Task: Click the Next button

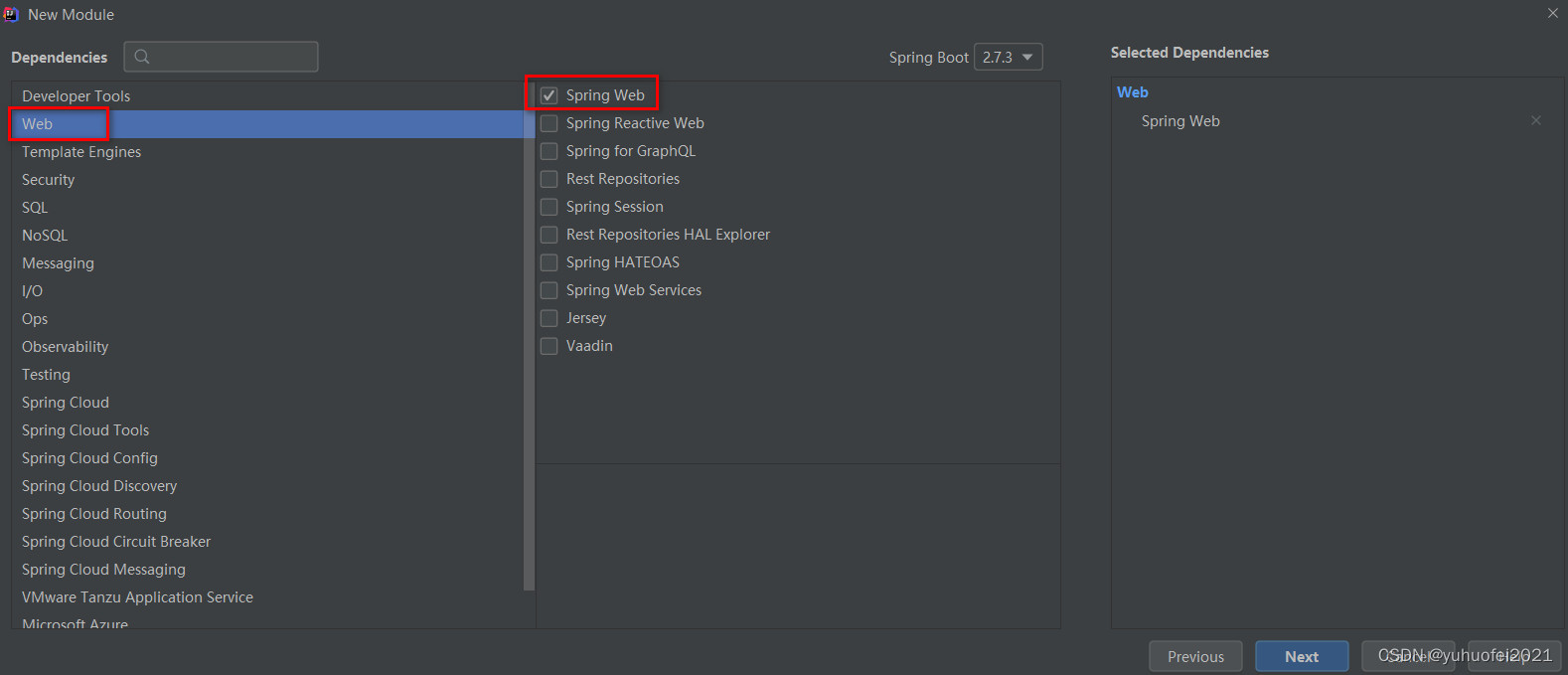Action: tap(1301, 656)
